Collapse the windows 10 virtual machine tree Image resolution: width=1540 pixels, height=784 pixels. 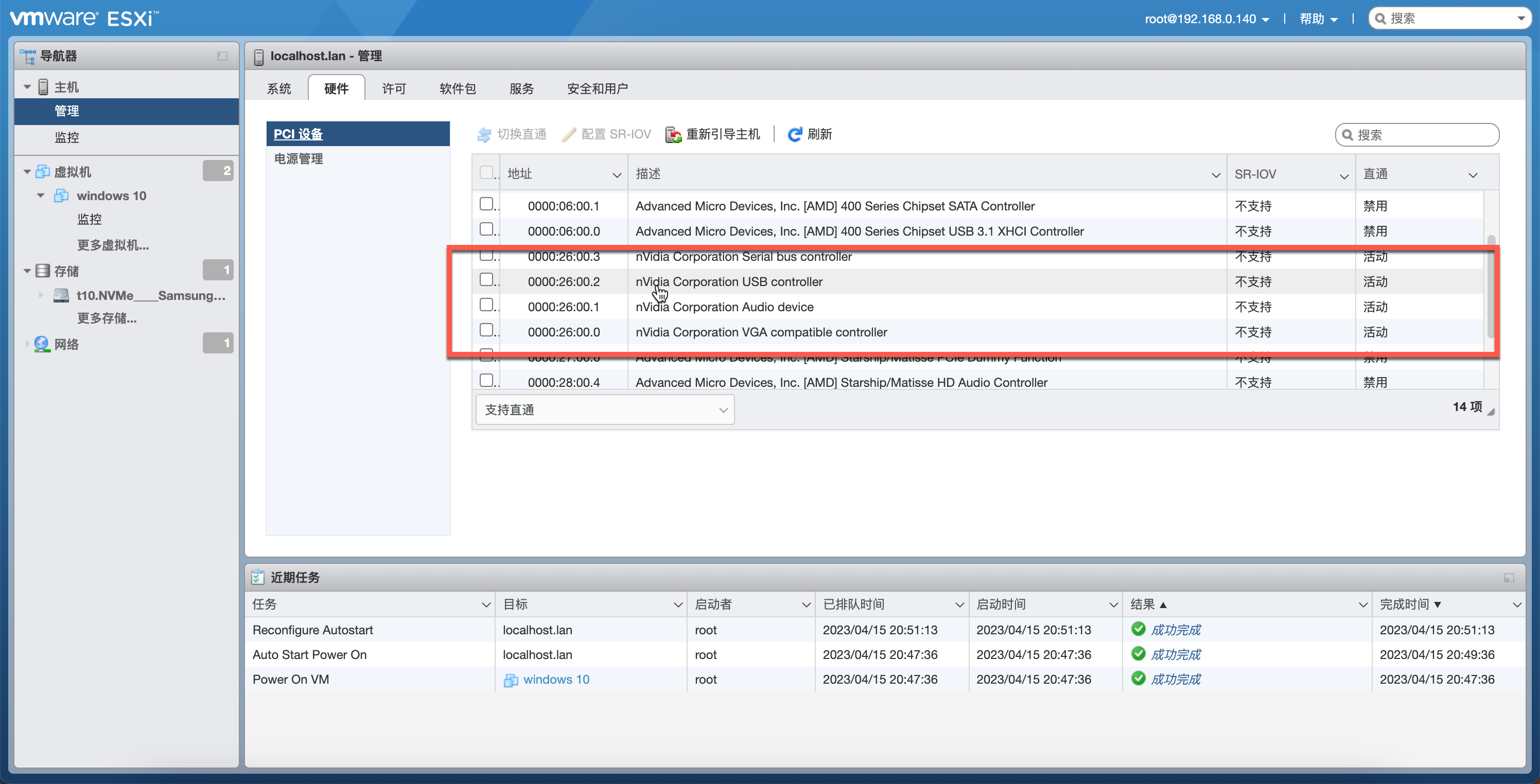click(40, 195)
